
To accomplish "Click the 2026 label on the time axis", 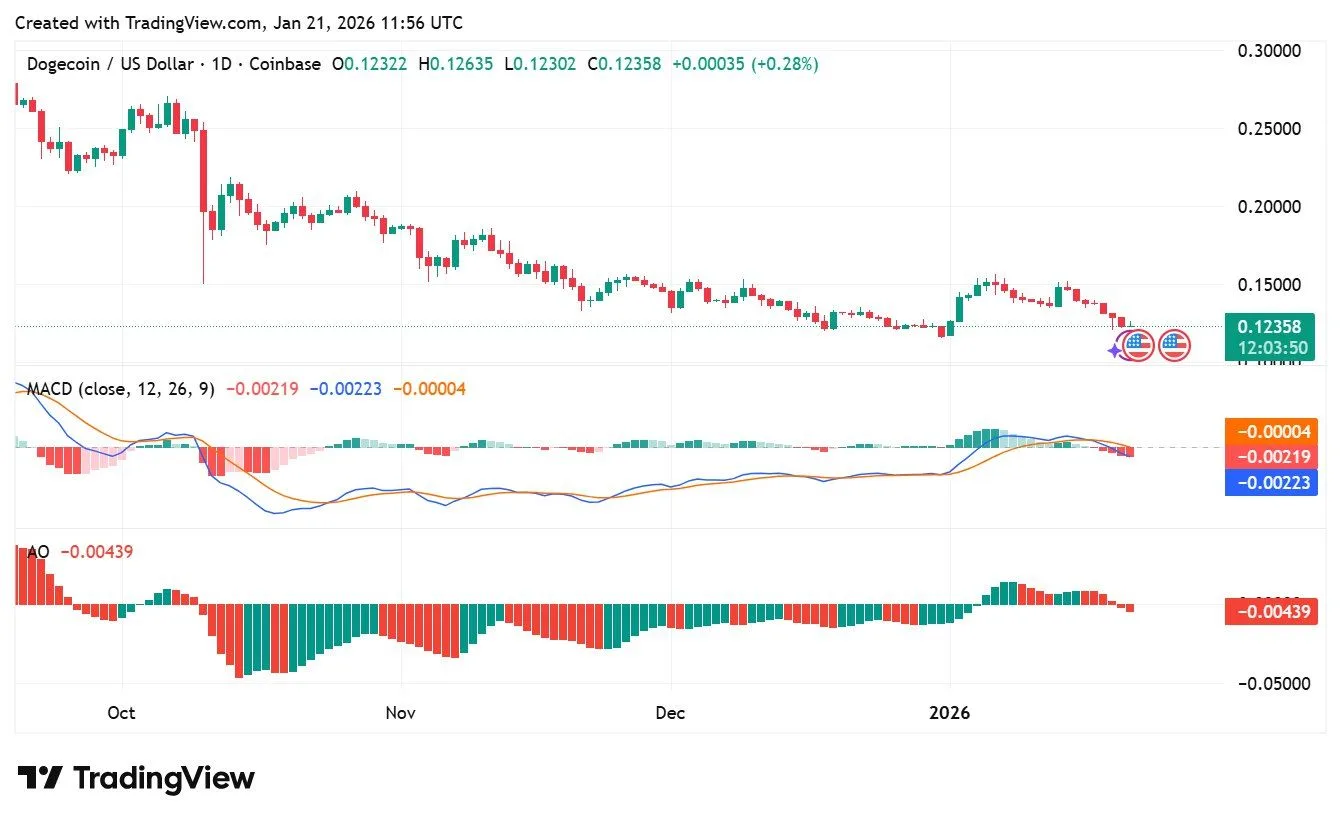I will tap(950, 713).
